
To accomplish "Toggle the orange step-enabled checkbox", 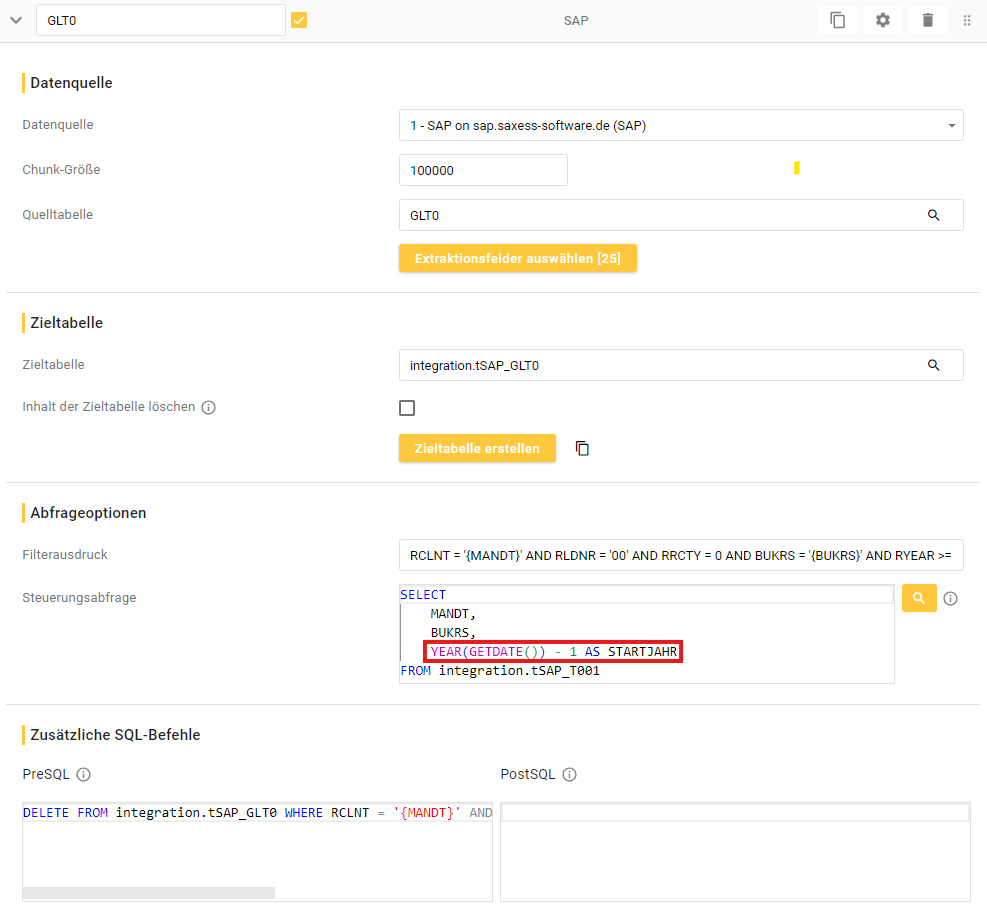I will (x=299, y=20).
